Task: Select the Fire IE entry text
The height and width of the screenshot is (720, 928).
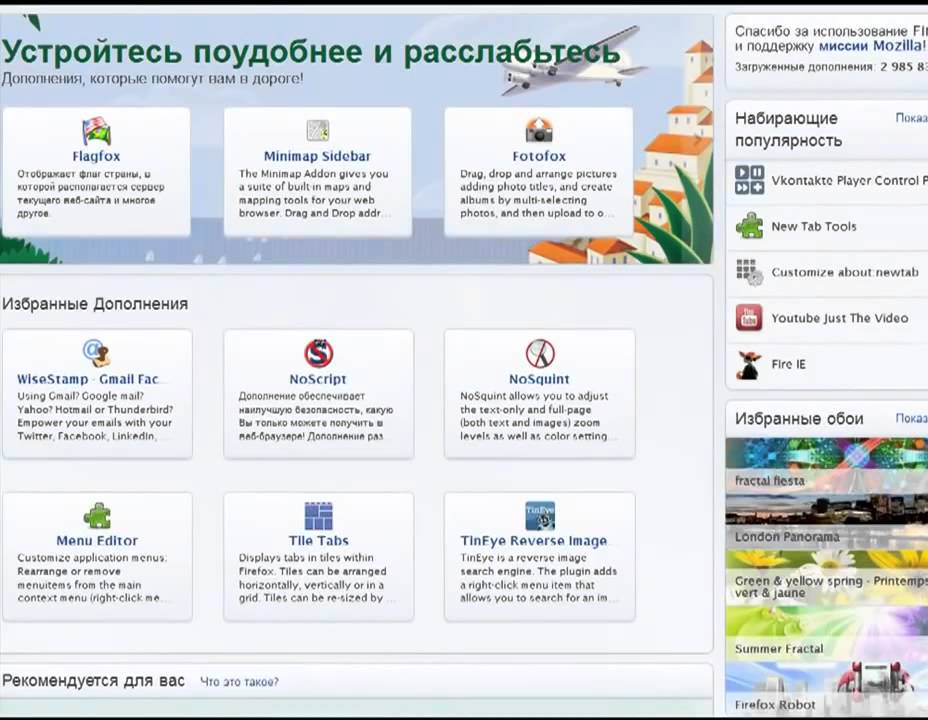Action: pyautogui.click(x=788, y=364)
